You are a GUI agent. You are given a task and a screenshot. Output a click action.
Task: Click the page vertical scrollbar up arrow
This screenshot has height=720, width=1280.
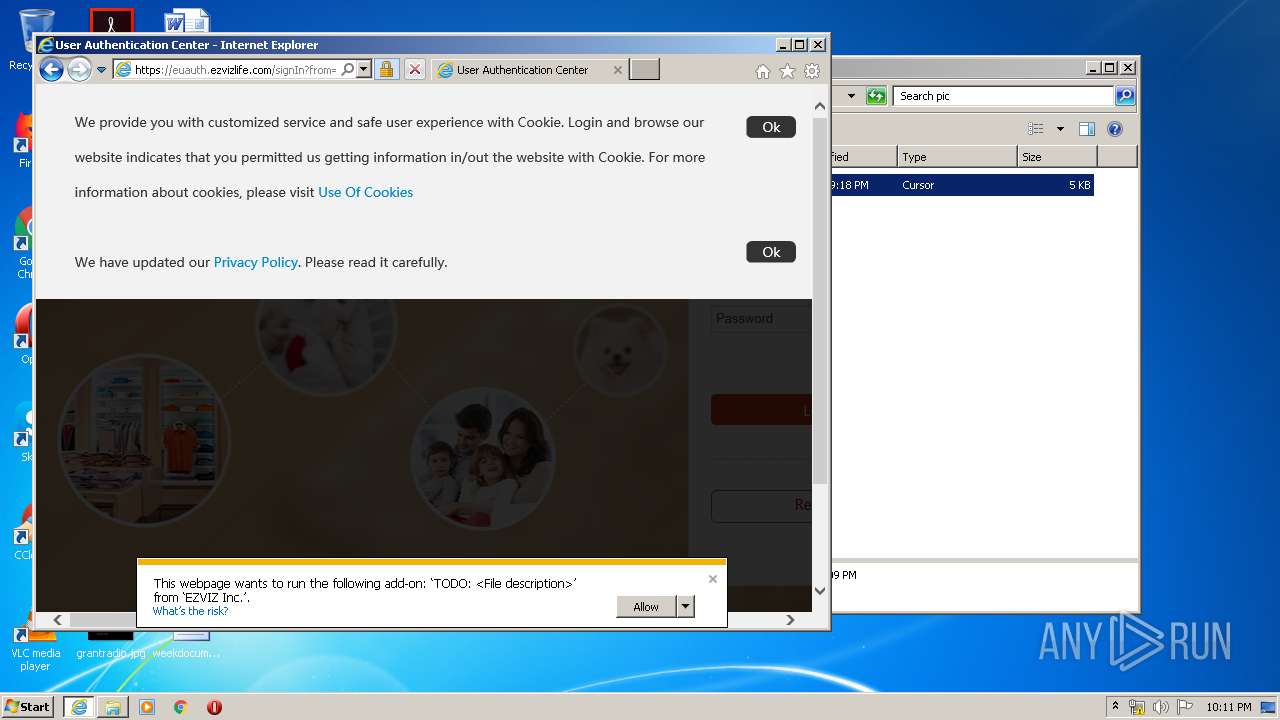coord(820,106)
